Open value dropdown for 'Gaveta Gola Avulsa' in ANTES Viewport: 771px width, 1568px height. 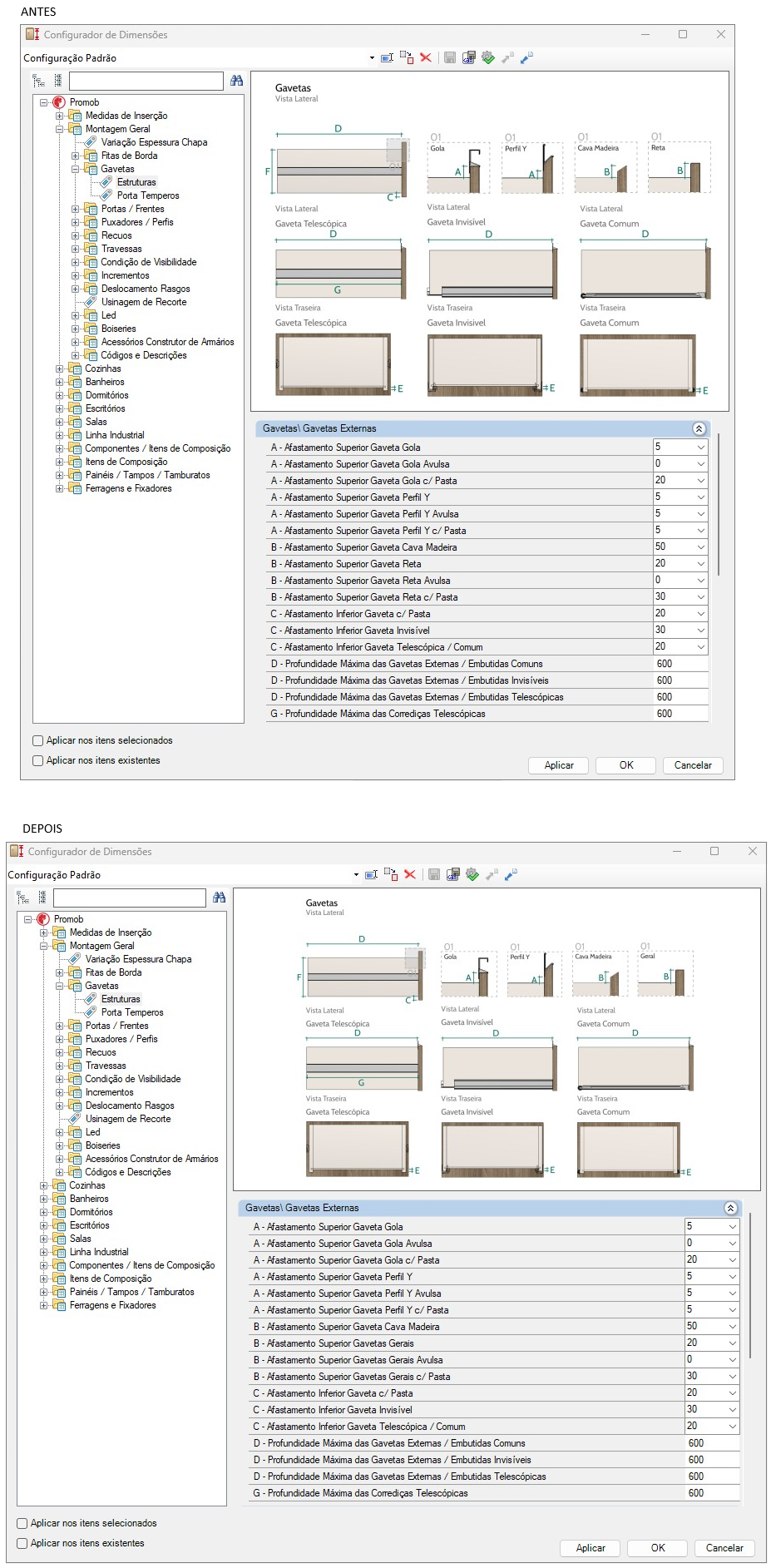(700, 464)
